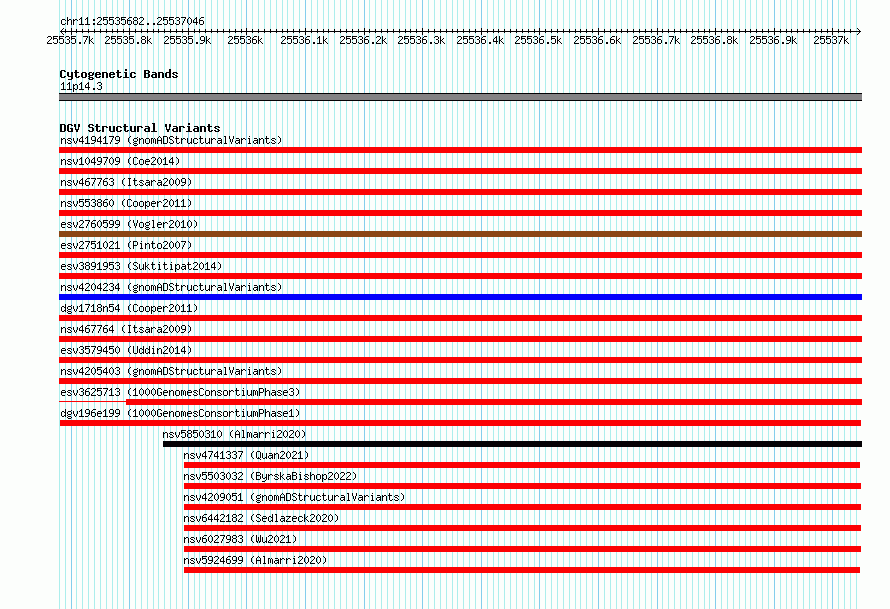Image resolution: width=890 pixels, height=609 pixels.
Task: Click the nsv4205403 gnomADStructuralVariants label
Action: coord(171,371)
